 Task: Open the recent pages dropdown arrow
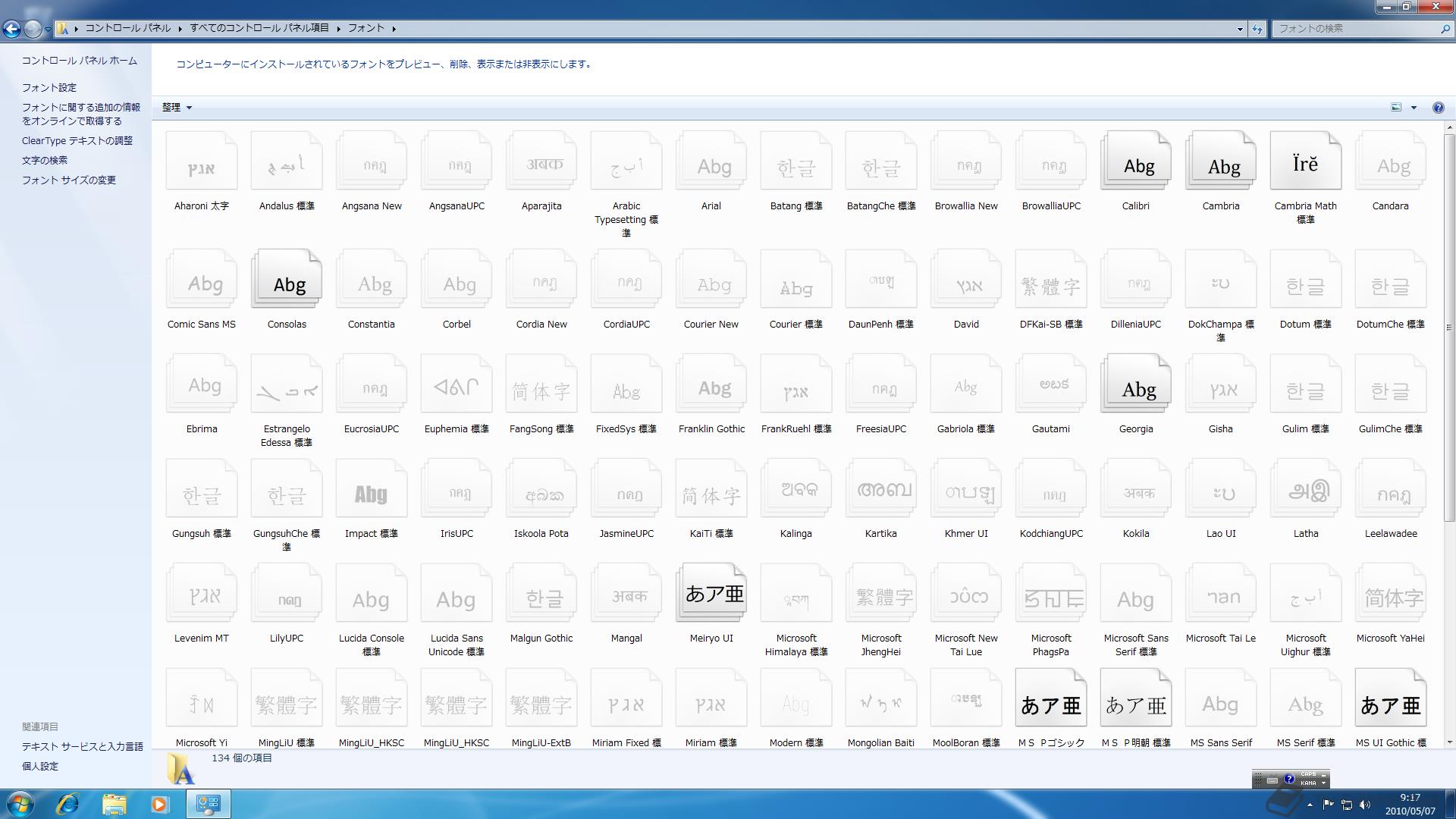click(x=48, y=29)
